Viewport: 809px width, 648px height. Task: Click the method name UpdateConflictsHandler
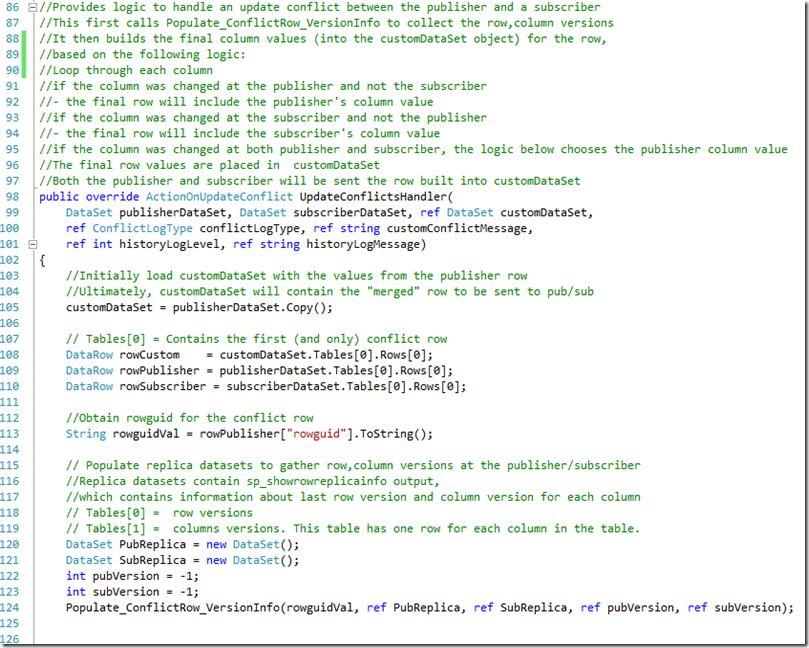(374, 197)
